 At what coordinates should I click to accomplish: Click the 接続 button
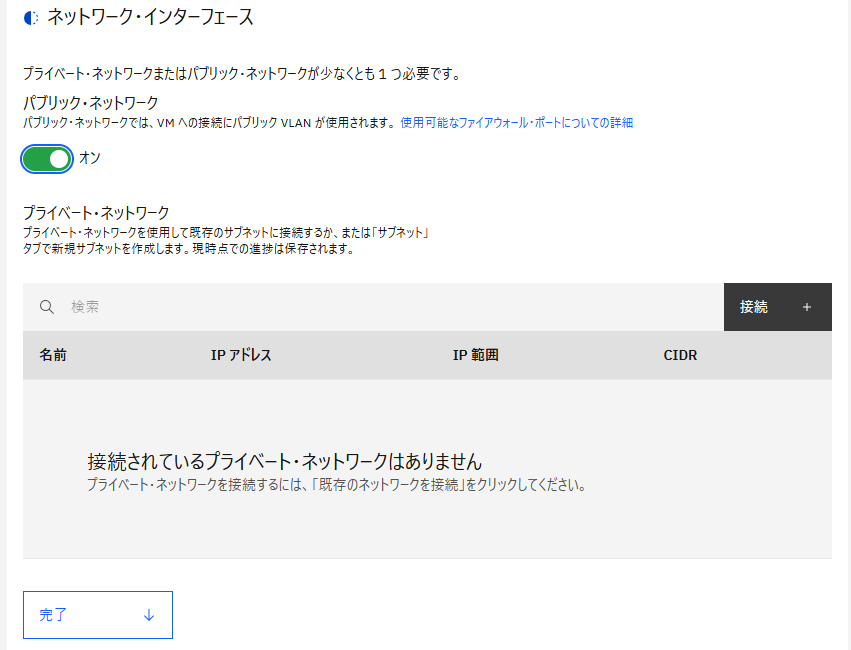click(778, 307)
